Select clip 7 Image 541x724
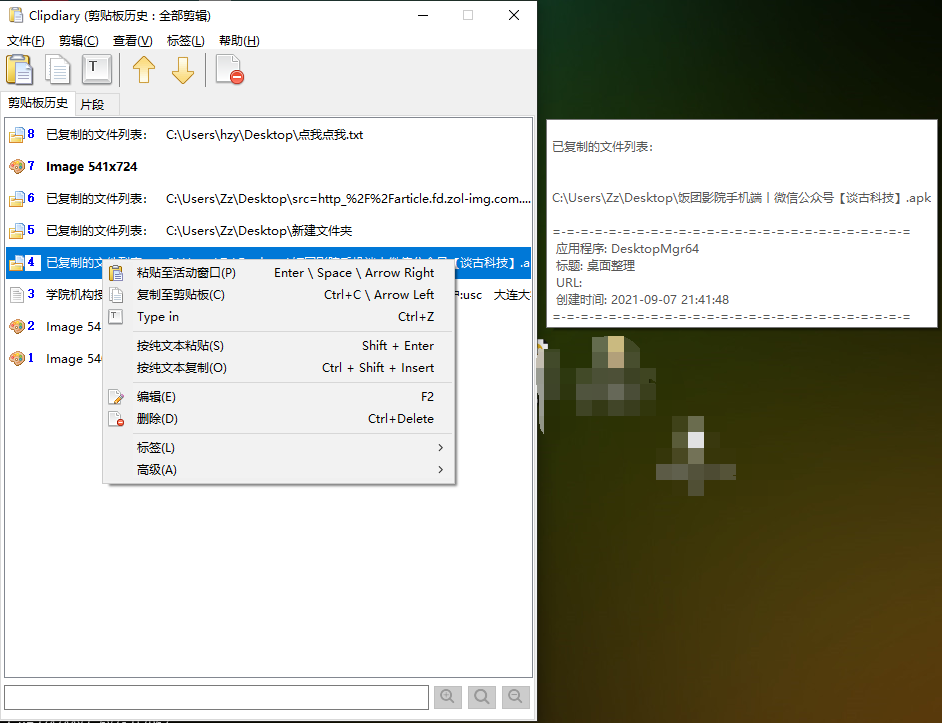Image resolution: width=942 pixels, height=723 pixels. [91, 166]
